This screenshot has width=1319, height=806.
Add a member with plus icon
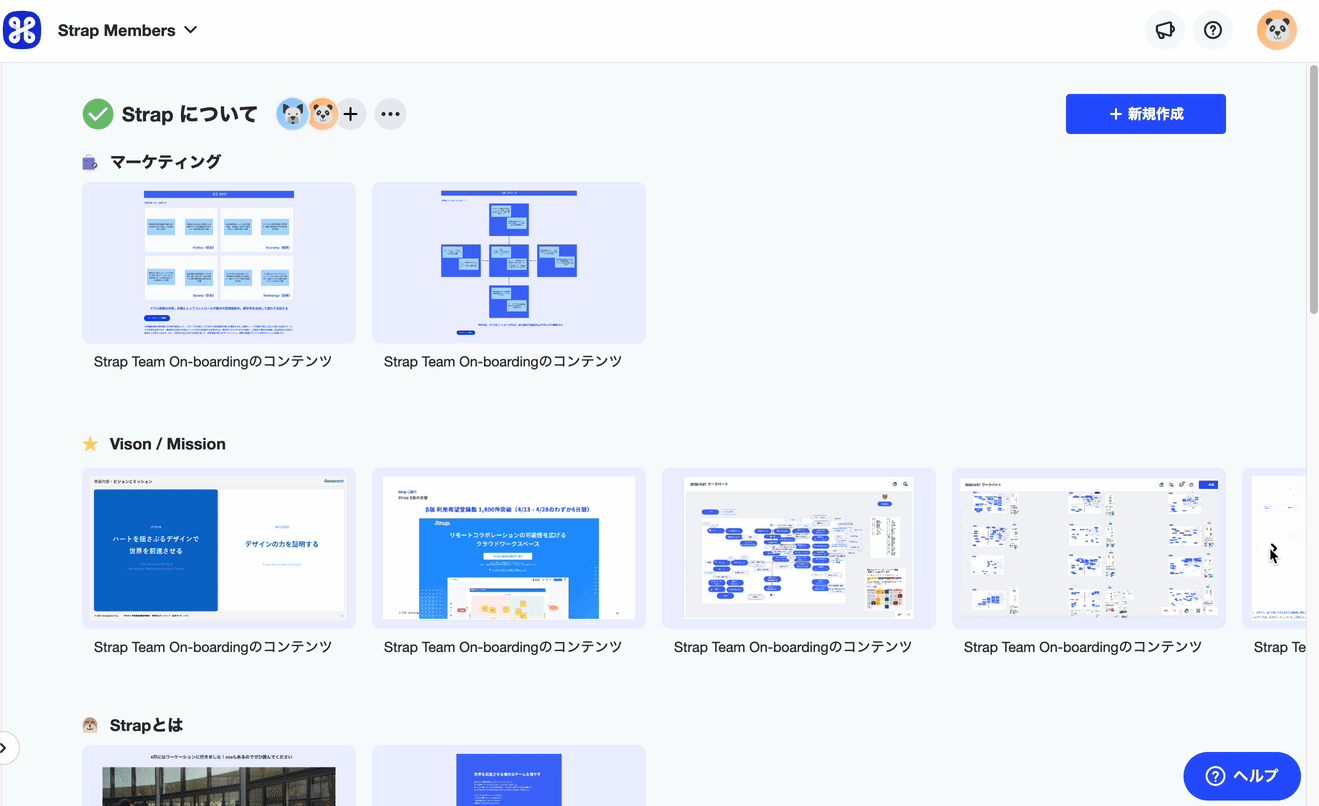click(351, 114)
